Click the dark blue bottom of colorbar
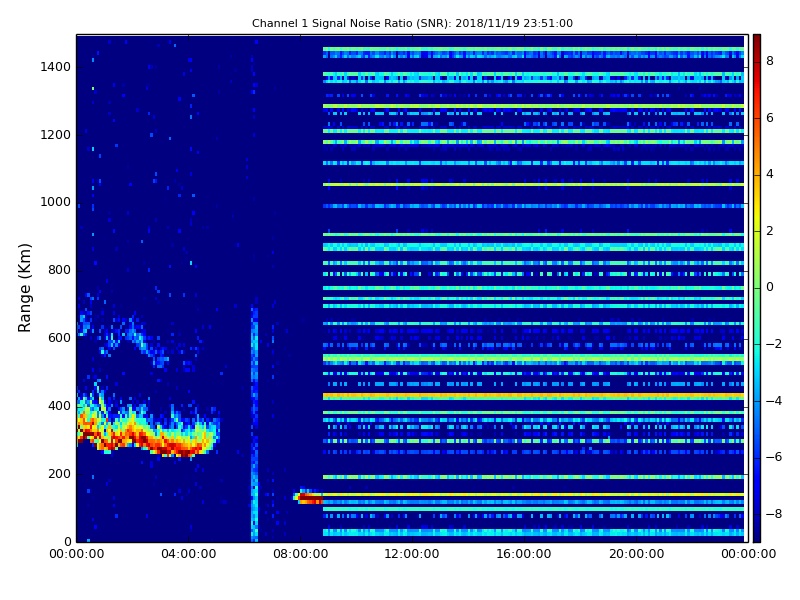800x600 pixels. pyautogui.click(x=757, y=533)
